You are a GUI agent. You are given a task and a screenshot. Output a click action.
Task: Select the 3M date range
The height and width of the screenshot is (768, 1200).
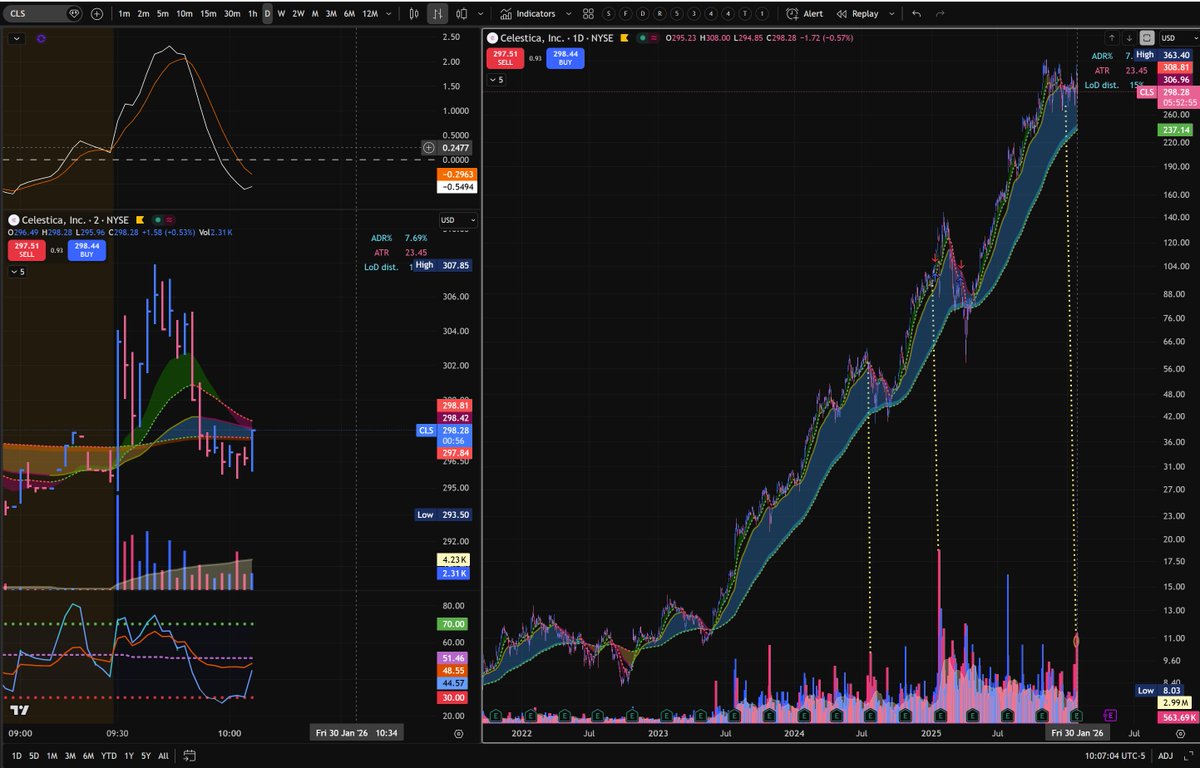coord(70,756)
